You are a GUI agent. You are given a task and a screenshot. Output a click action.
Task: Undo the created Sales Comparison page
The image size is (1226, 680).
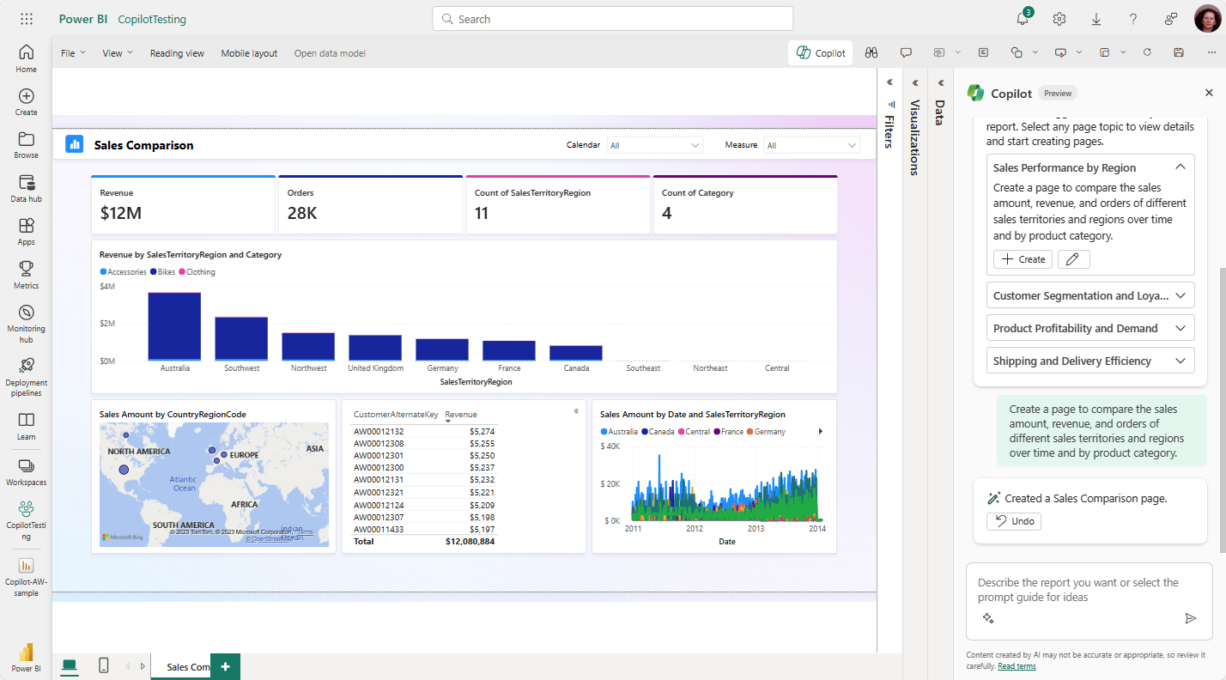(1013, 521)
